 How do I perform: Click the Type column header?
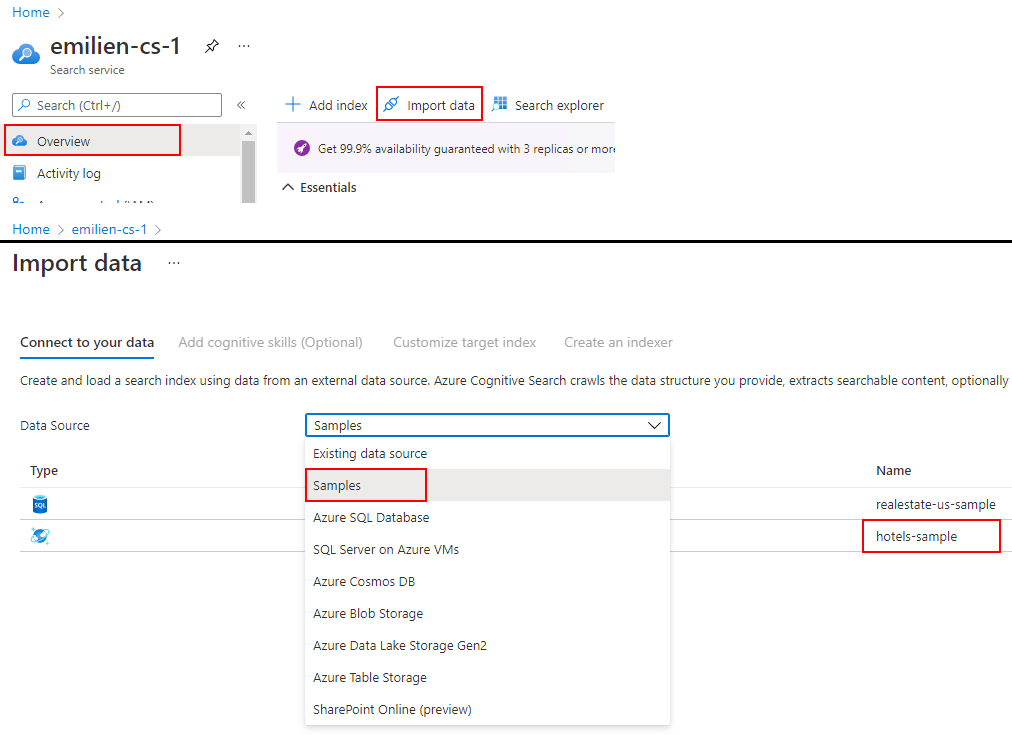pos(44,470)
